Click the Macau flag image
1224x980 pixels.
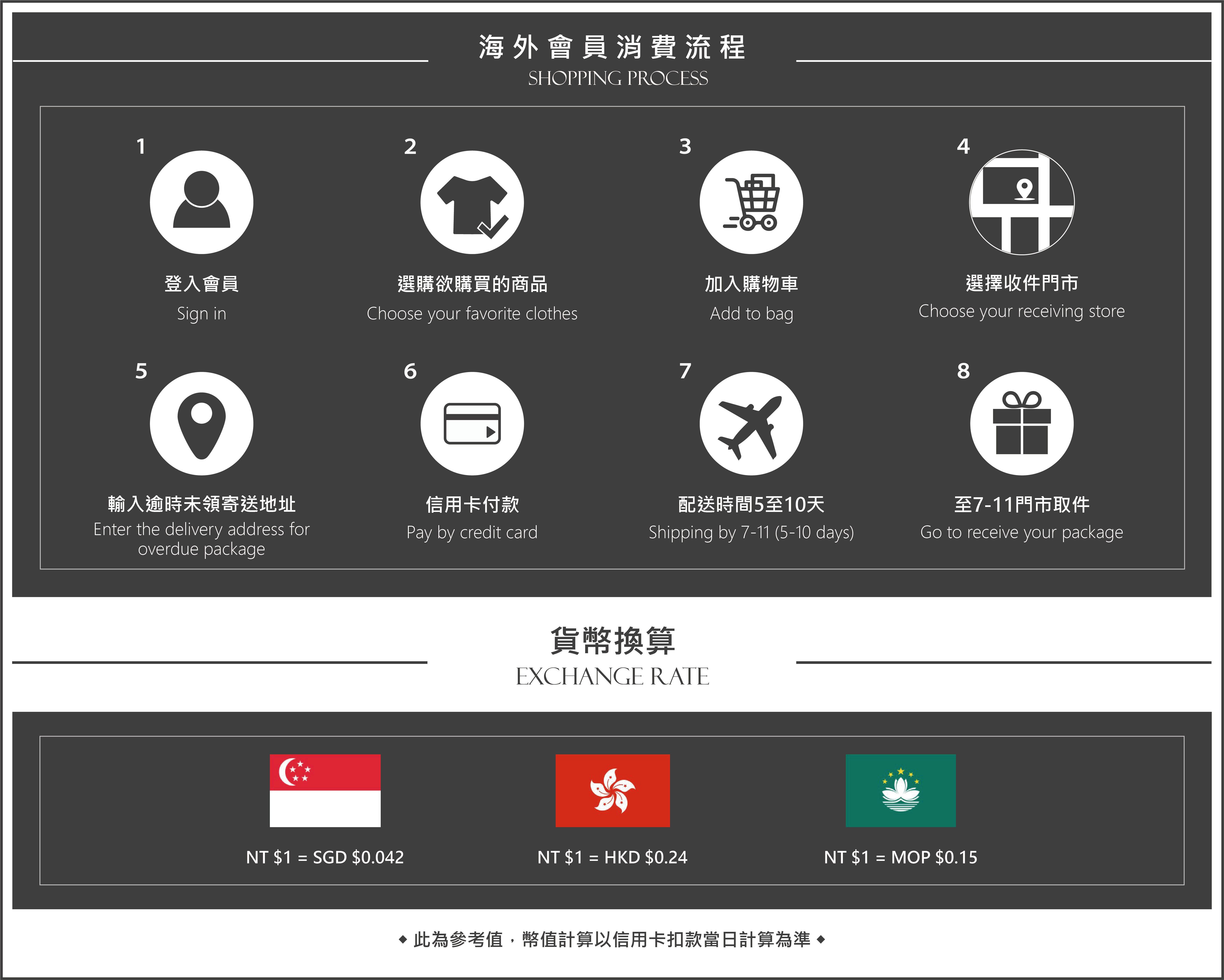click(900, 790)
